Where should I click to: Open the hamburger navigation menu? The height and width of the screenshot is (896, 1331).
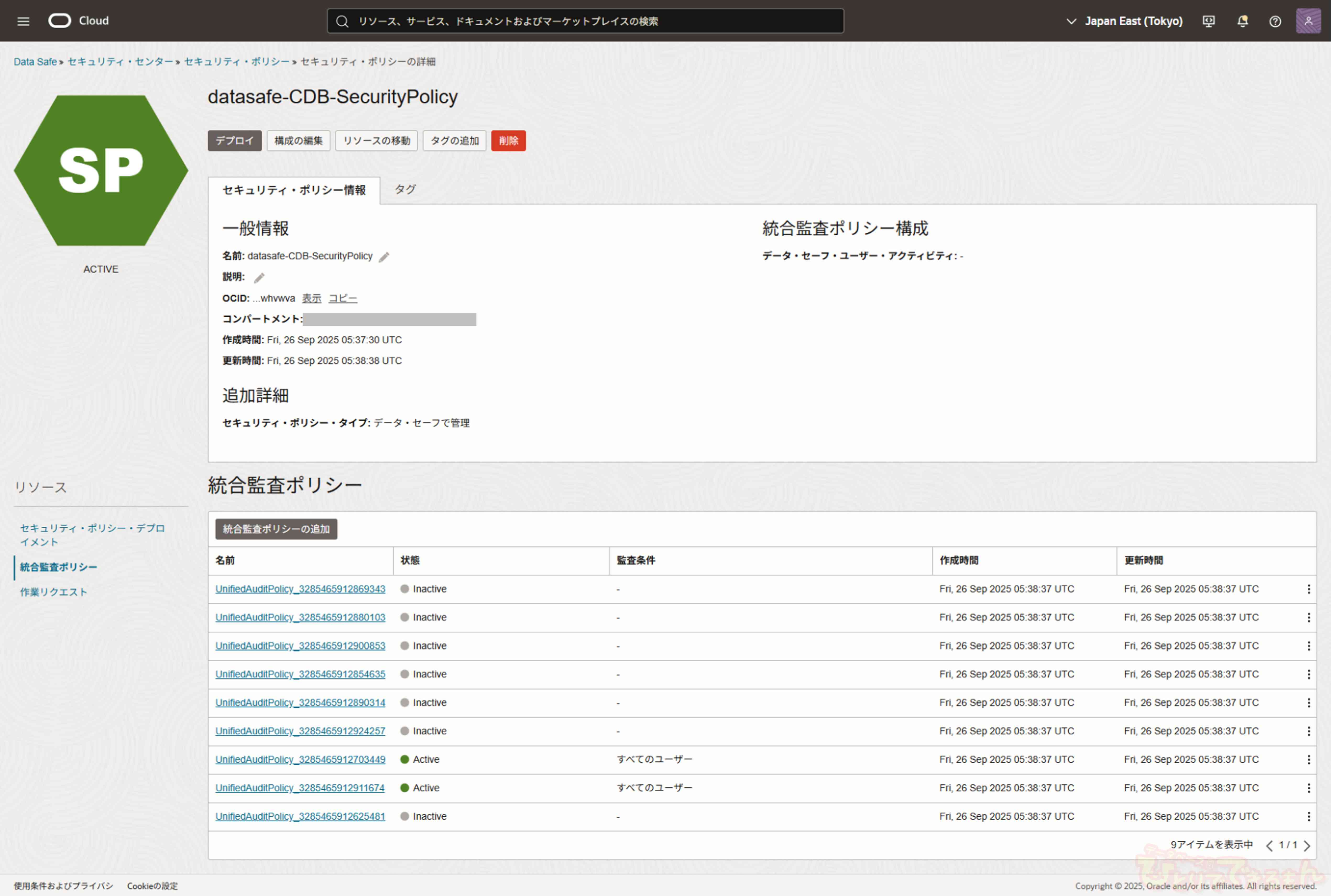(x=23, y=21)
